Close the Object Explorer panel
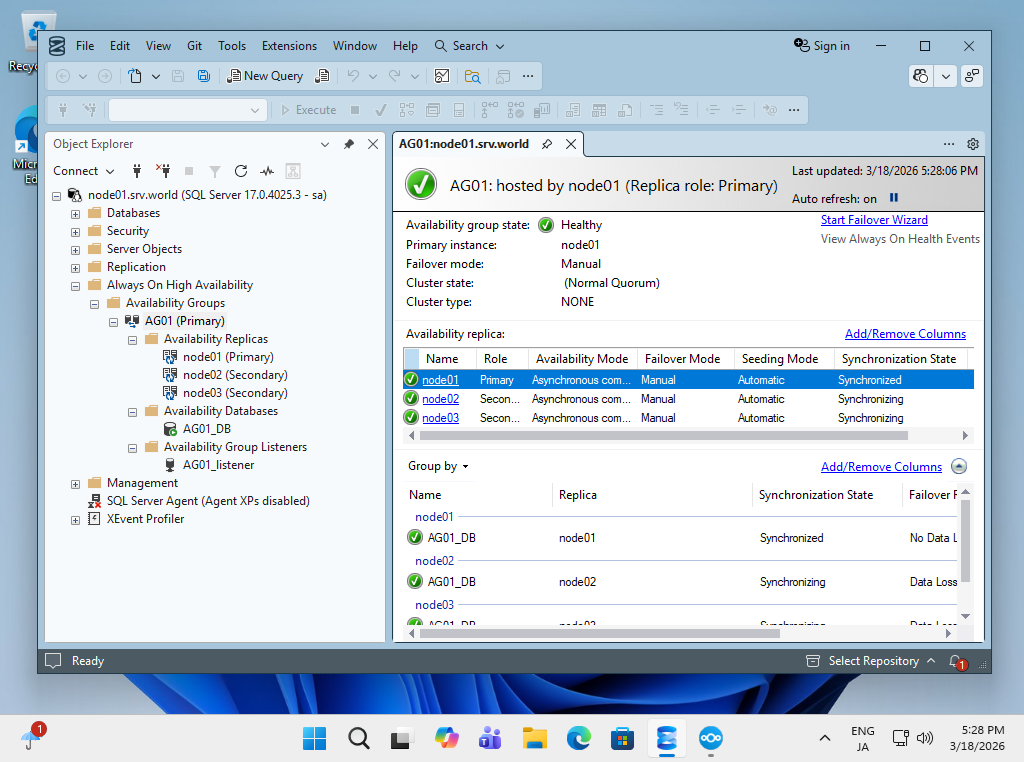This screenshot has width=1024, height=762. pos(373,144)
